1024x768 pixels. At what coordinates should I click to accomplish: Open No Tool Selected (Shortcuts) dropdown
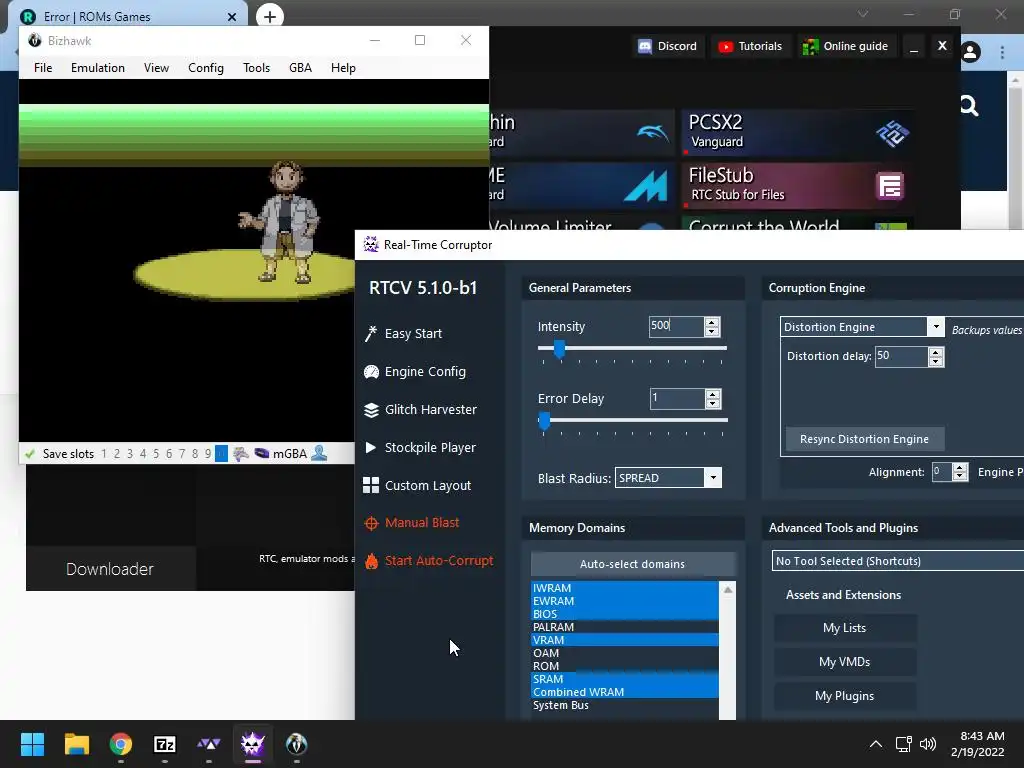point(897,561)
